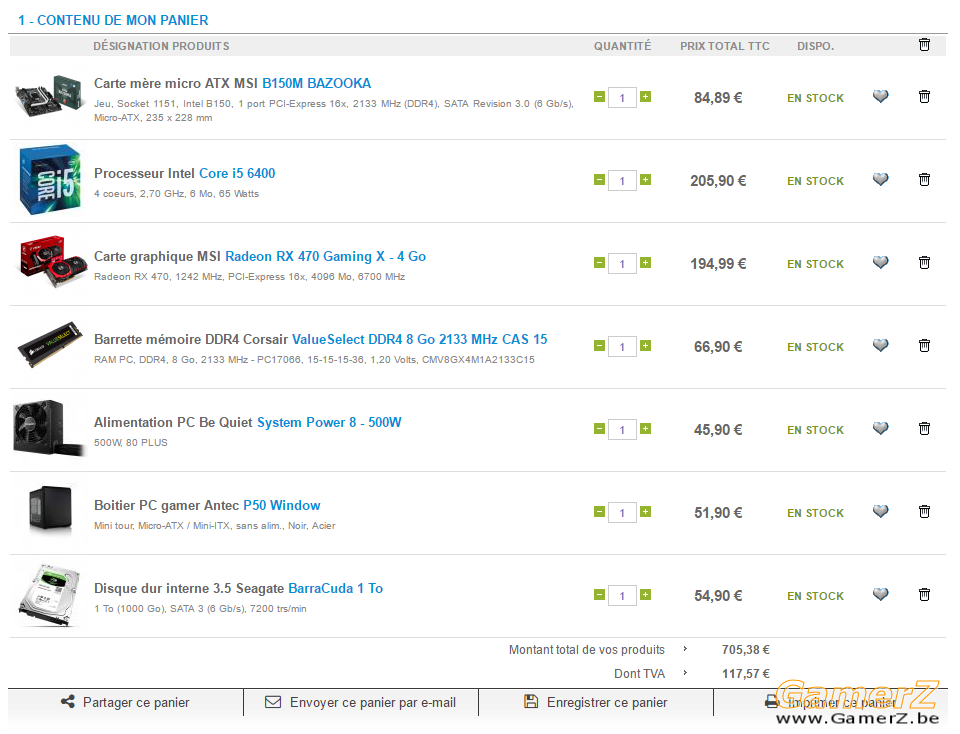Delete the Be Quiet System Power 8 item
Image resolution: width=960 pixels, height=734 pixels.
pos(924,429)
